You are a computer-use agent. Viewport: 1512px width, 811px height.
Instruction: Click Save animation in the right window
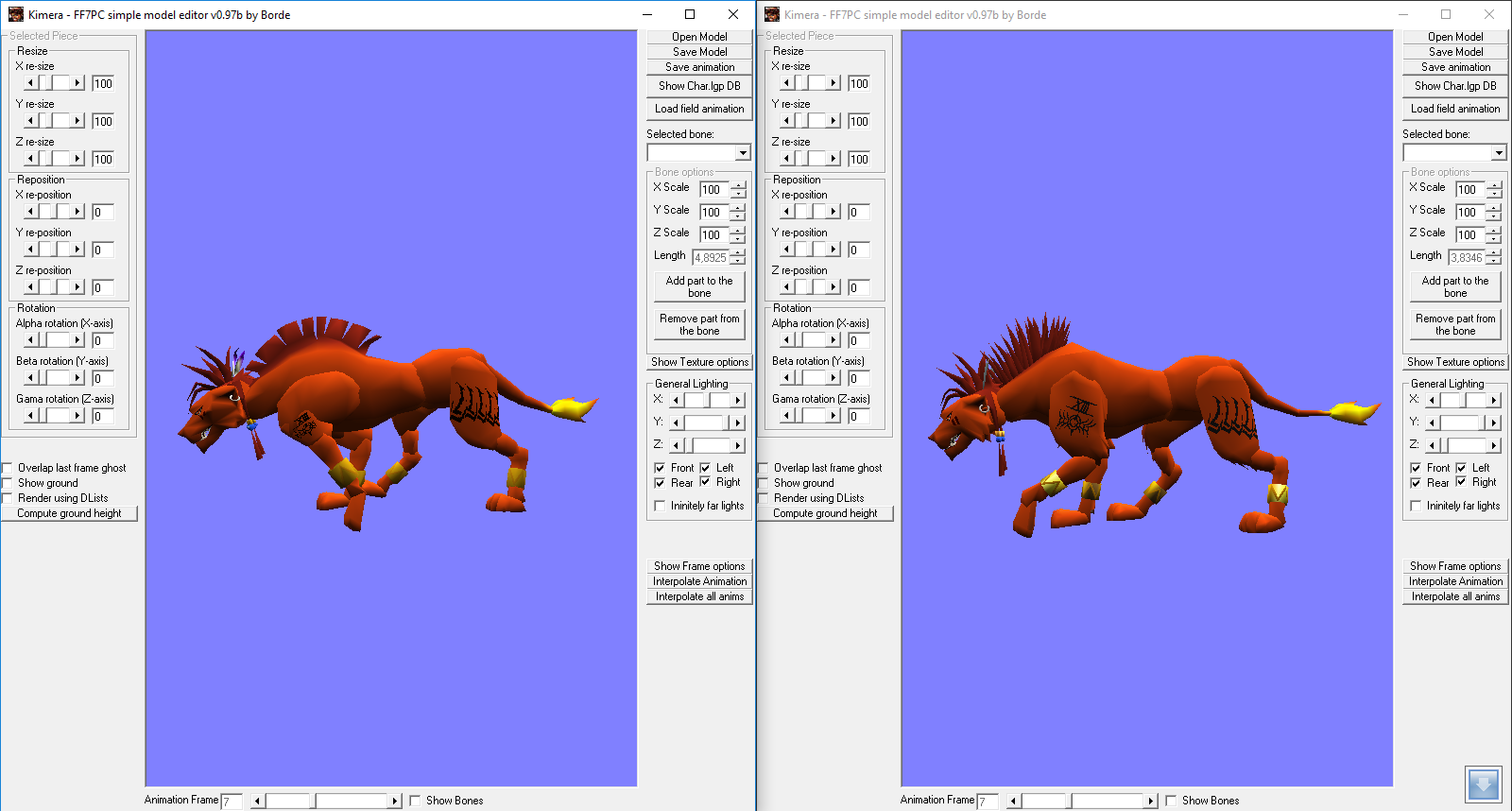[x=1455, y=67]
